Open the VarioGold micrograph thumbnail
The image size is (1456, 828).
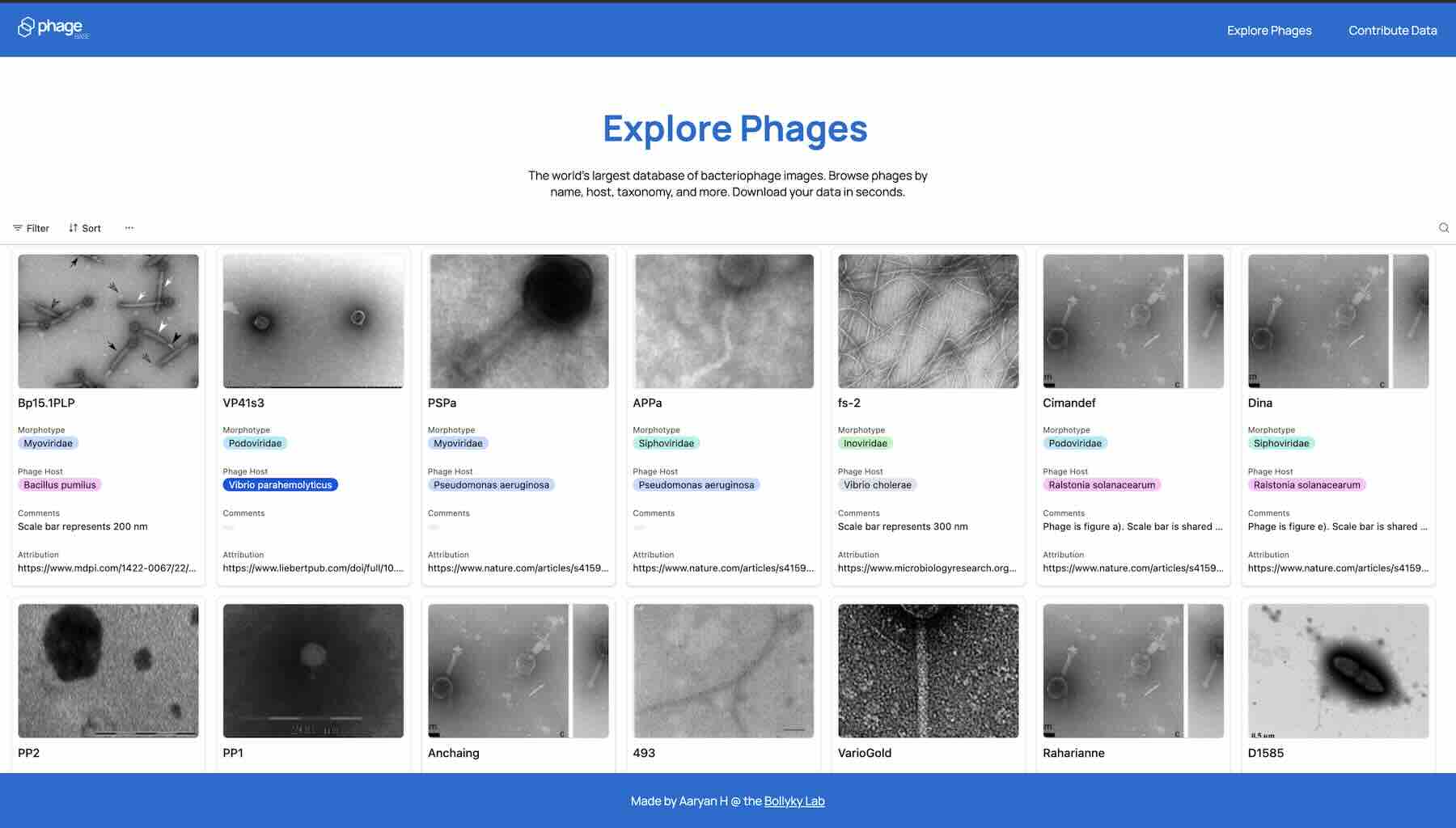click(929, 671)
